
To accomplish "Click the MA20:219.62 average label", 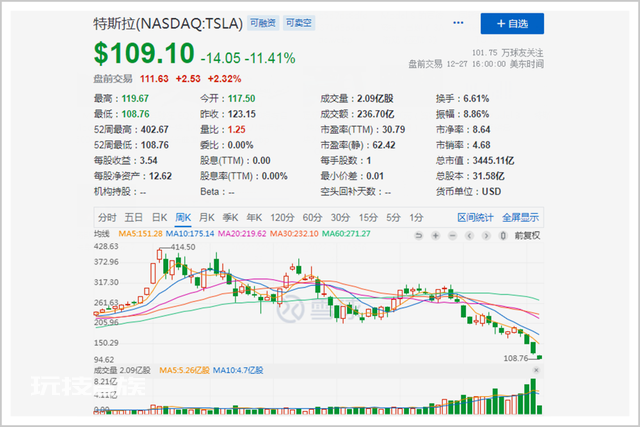I will click(242, 234).
